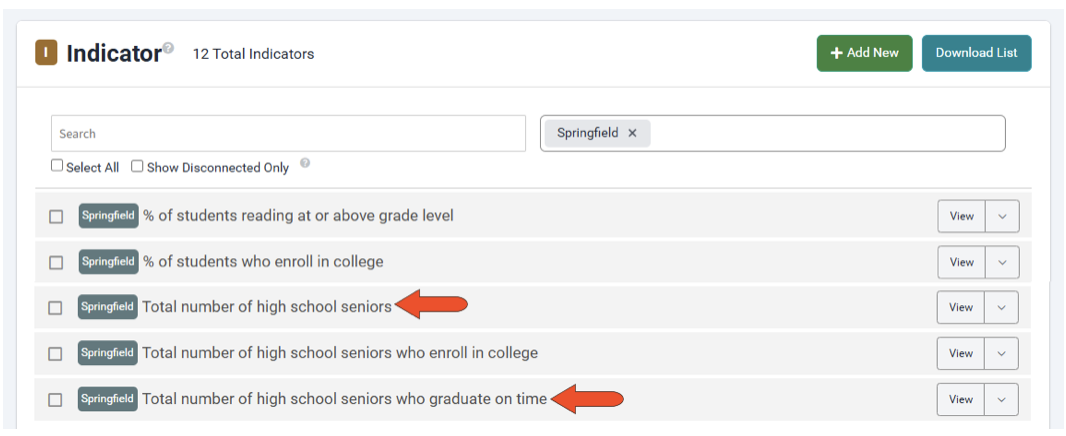The width and height of the screenshot is (1066, 436).
Task: Click the Download List button
Action: coord(976,53)
